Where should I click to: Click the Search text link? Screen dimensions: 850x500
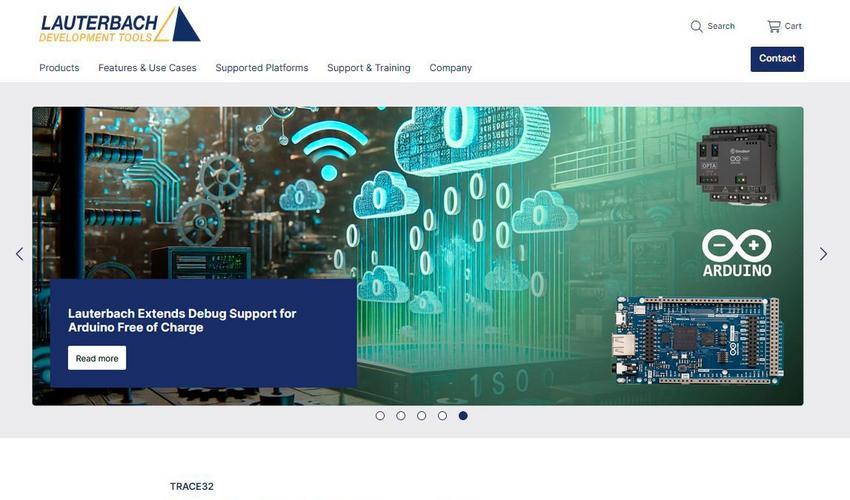click(721, 26)
